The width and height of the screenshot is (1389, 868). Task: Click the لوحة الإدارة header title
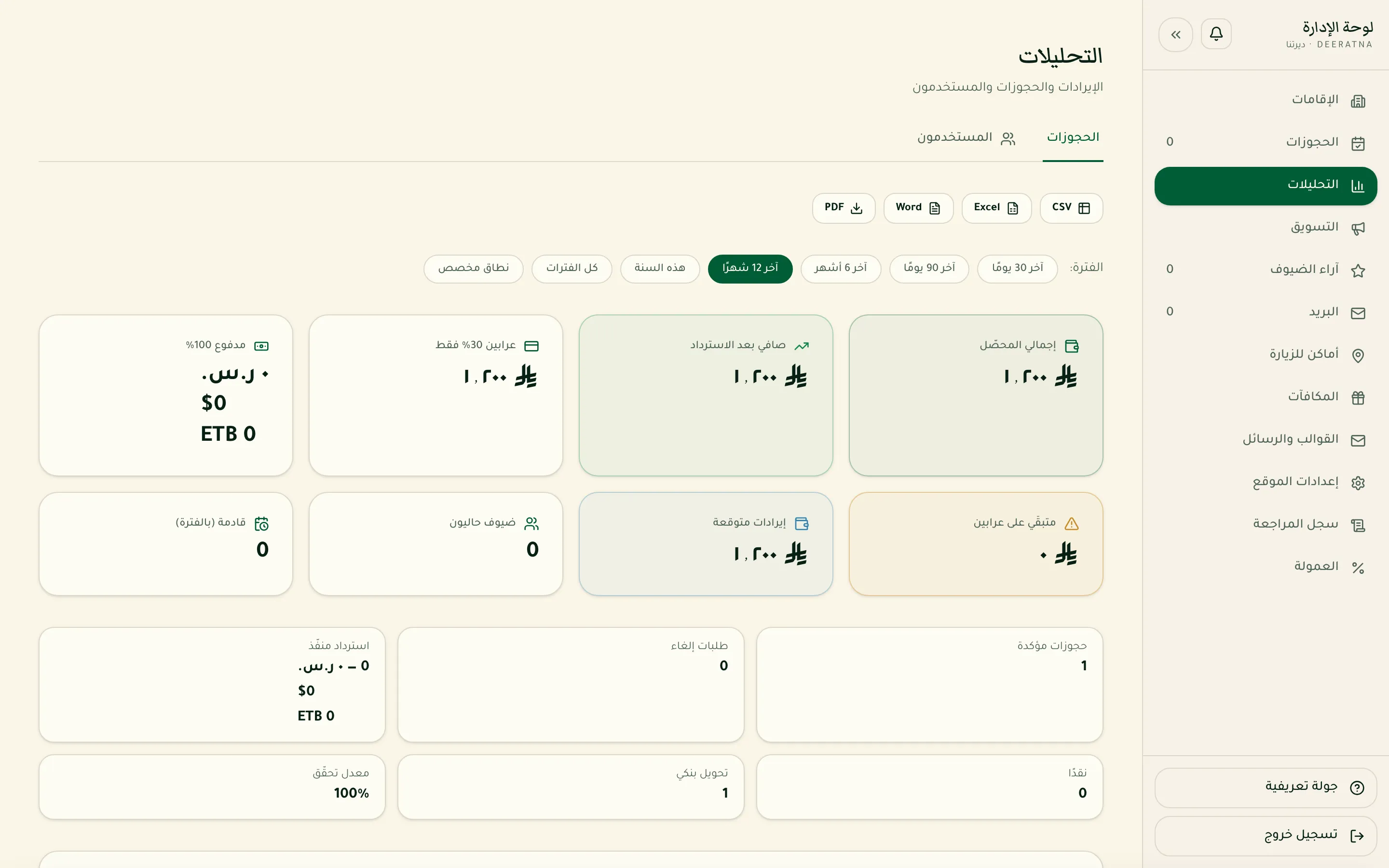1337,27
